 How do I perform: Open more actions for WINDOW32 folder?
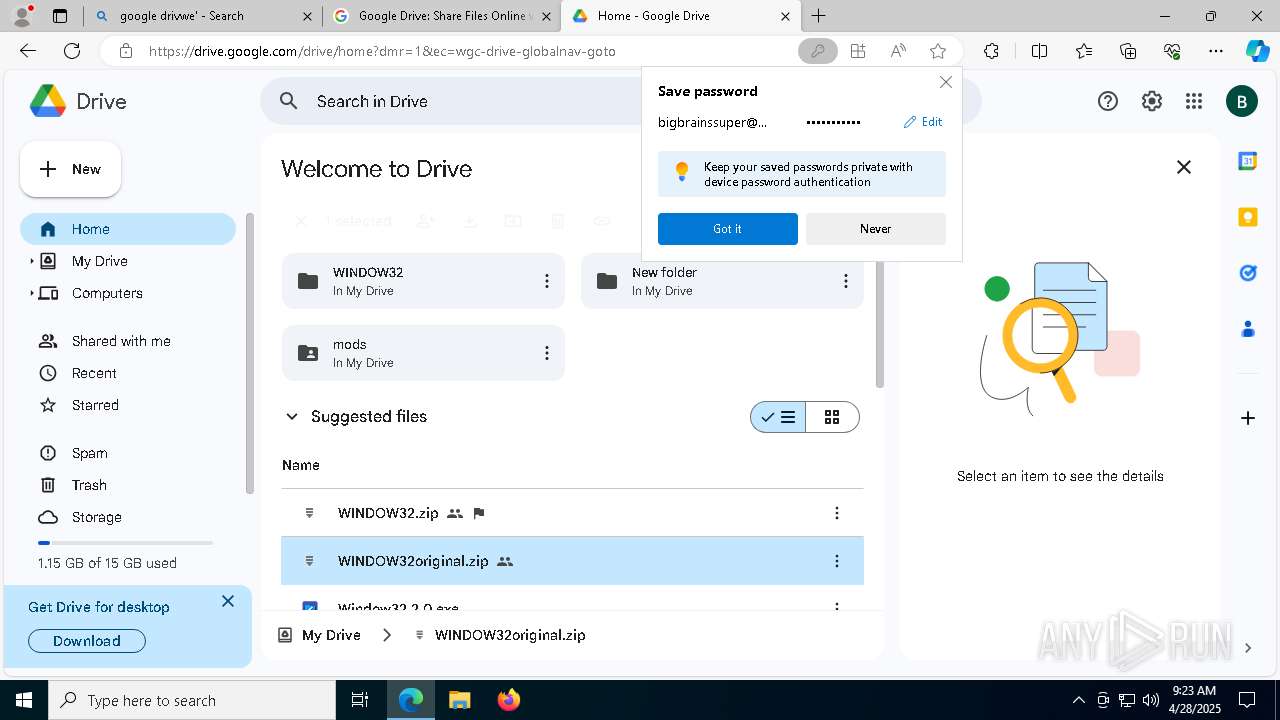[x=547, y=281]
